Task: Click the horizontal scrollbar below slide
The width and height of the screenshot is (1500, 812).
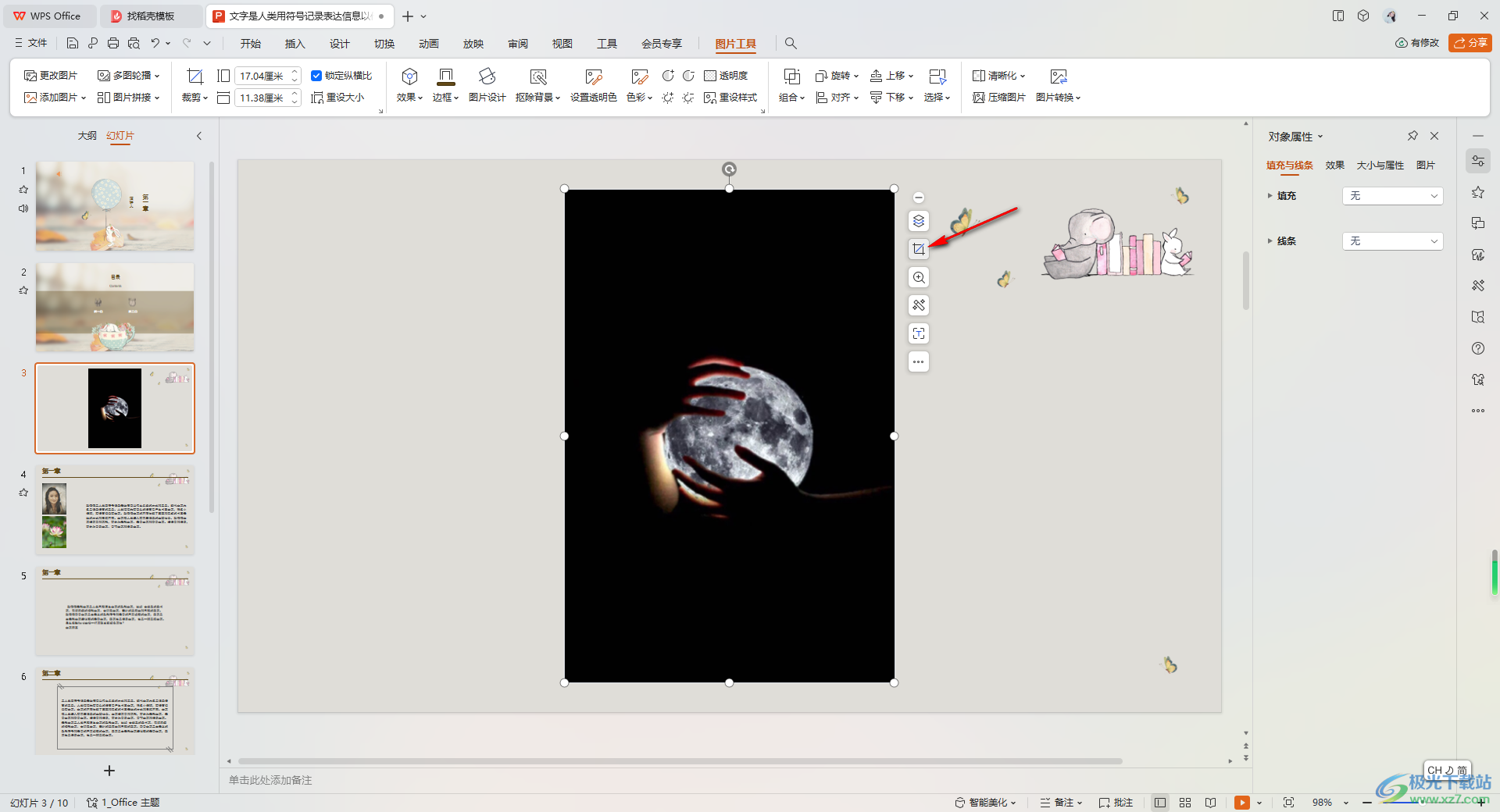Action: [x=680, y=761]
